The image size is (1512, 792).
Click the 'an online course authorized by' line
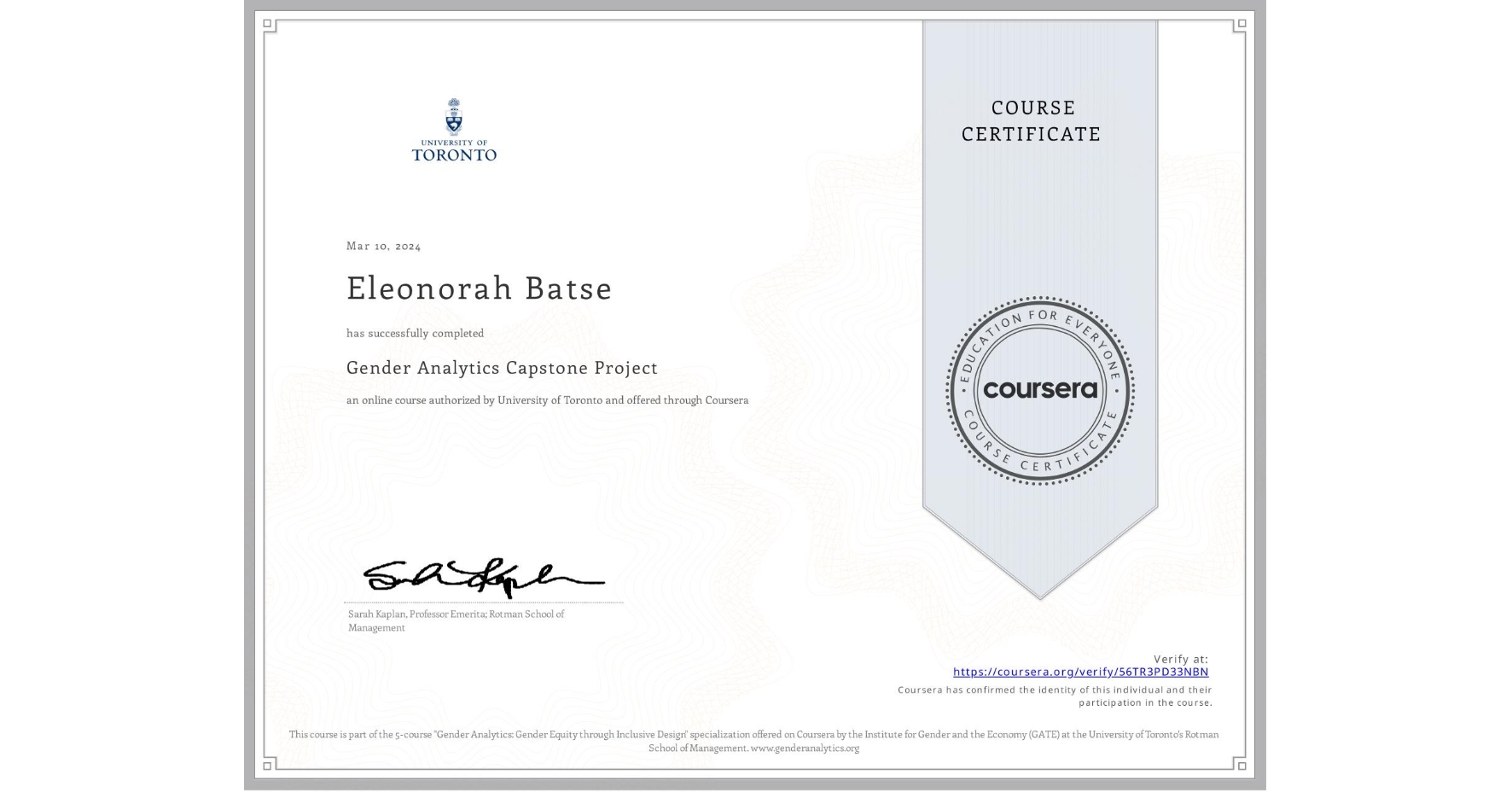click(547, 399)
